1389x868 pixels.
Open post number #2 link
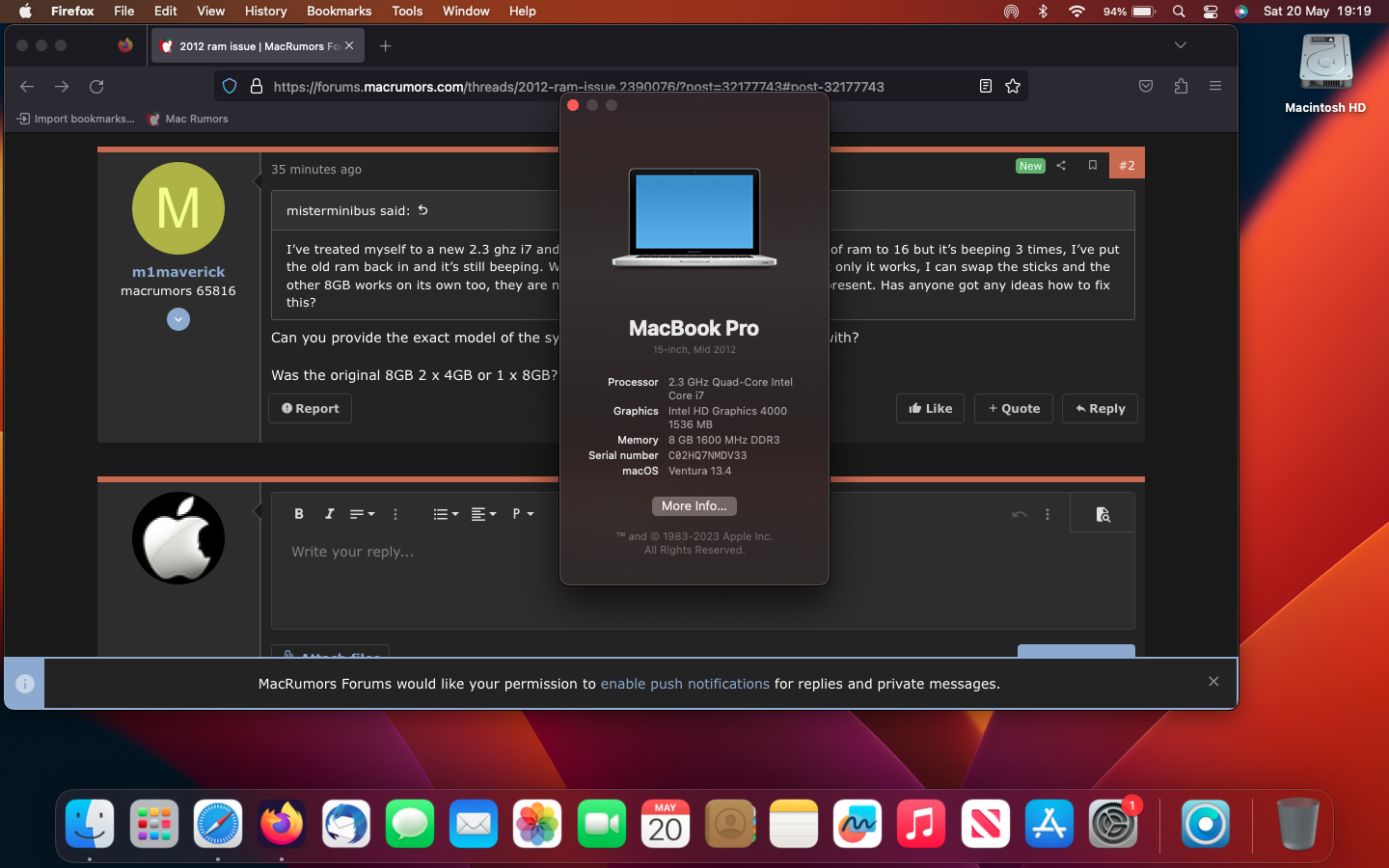pyautogui.click(x=1127, y=166)
